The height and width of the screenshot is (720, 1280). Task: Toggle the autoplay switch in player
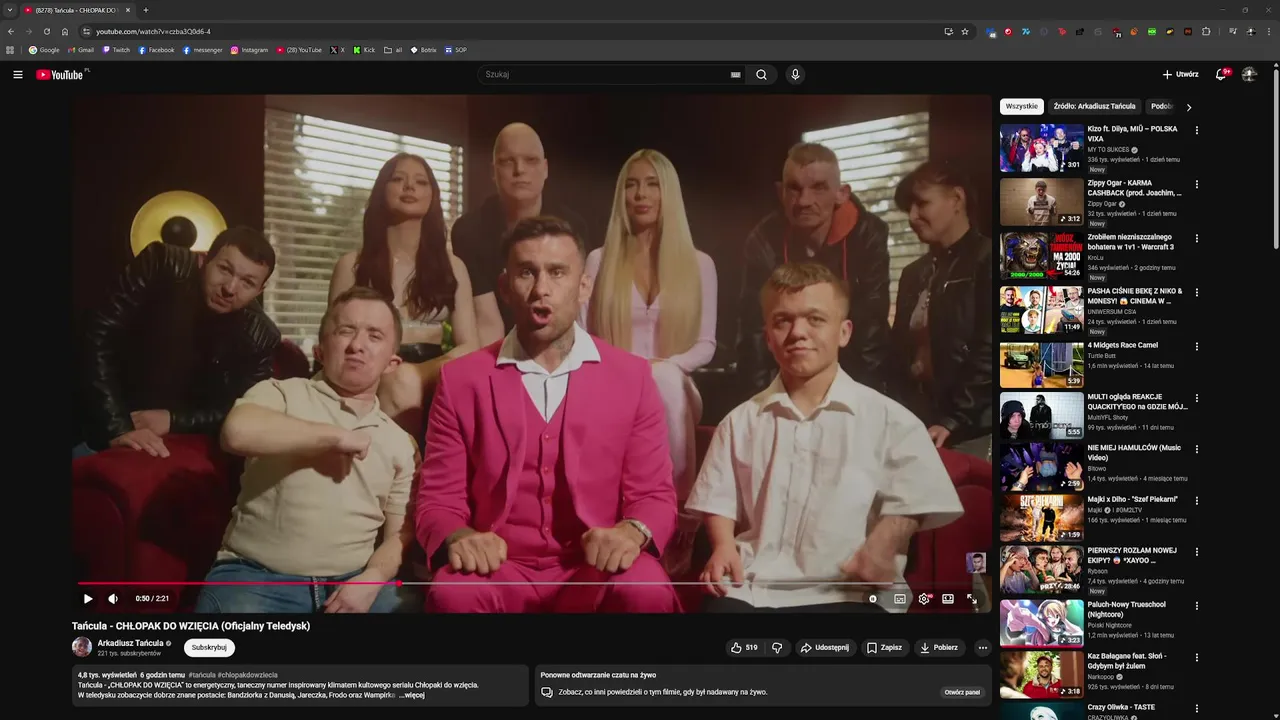pos(873,599)
